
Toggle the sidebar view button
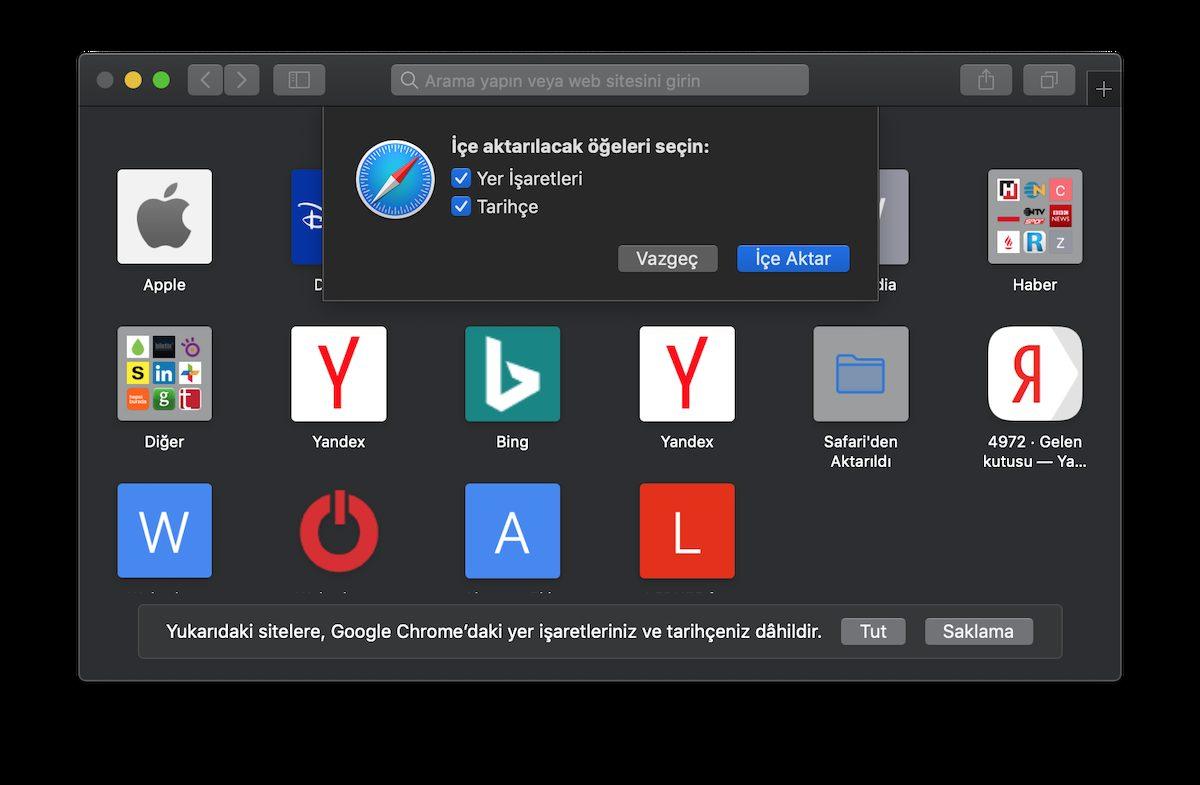click(299, 80)
